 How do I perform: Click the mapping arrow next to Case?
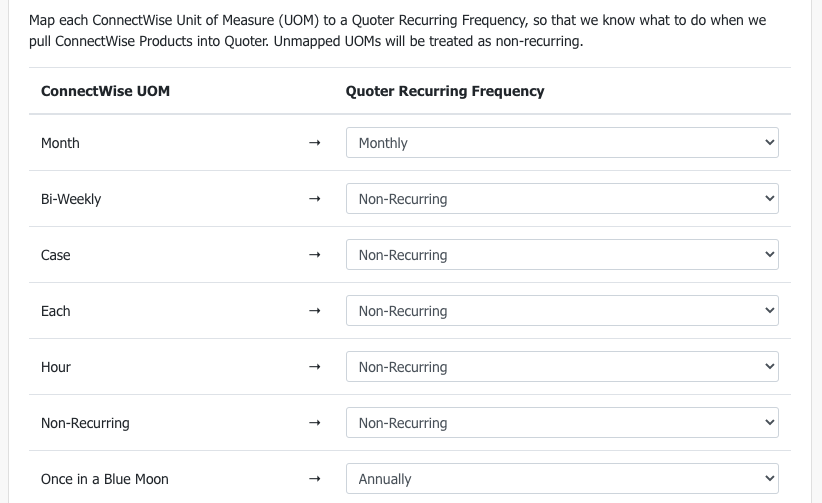[315, 255]
